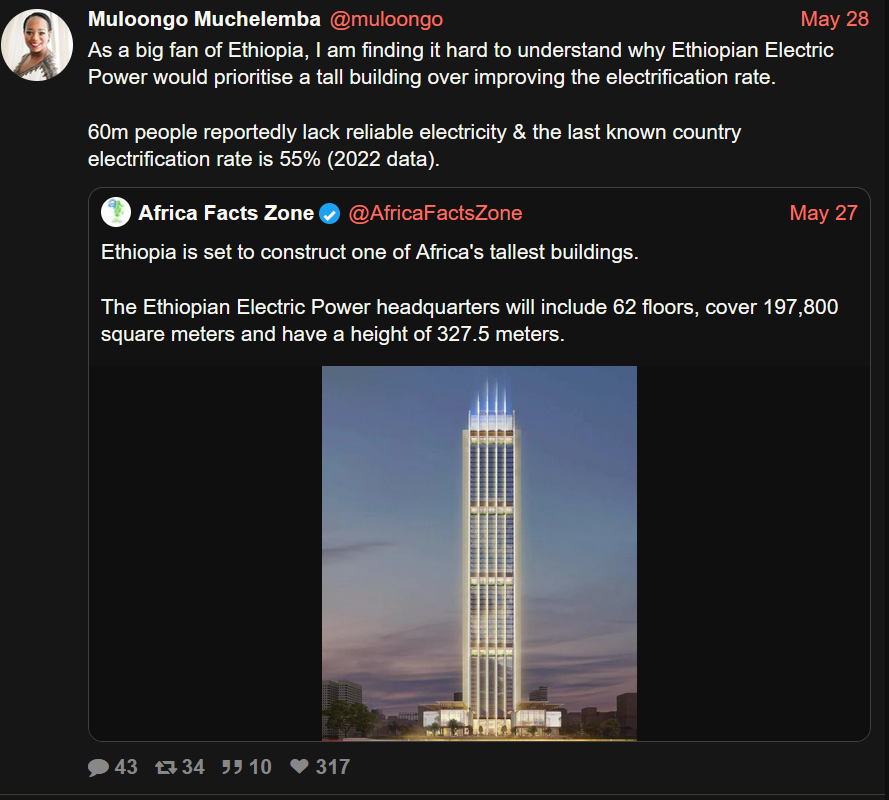889x800 pixels.
Task: Click the heart likes icon
Action: [x=299, y=767]
